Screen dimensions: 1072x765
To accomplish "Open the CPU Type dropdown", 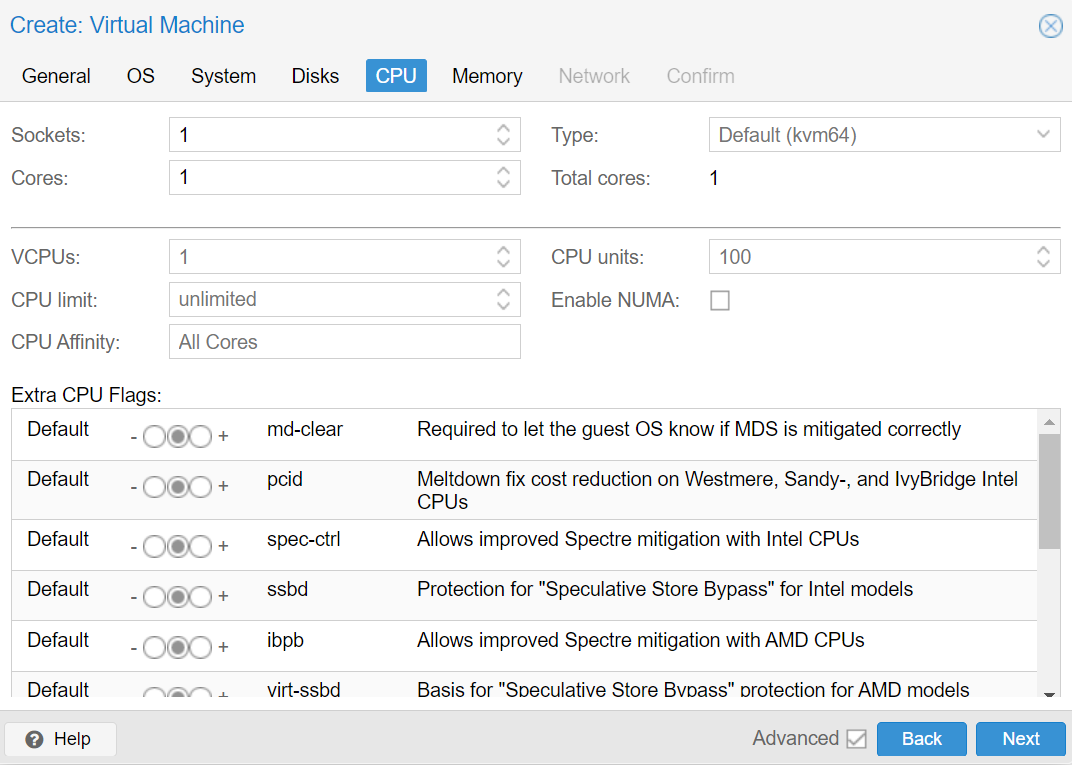I will click(1043, 135).
